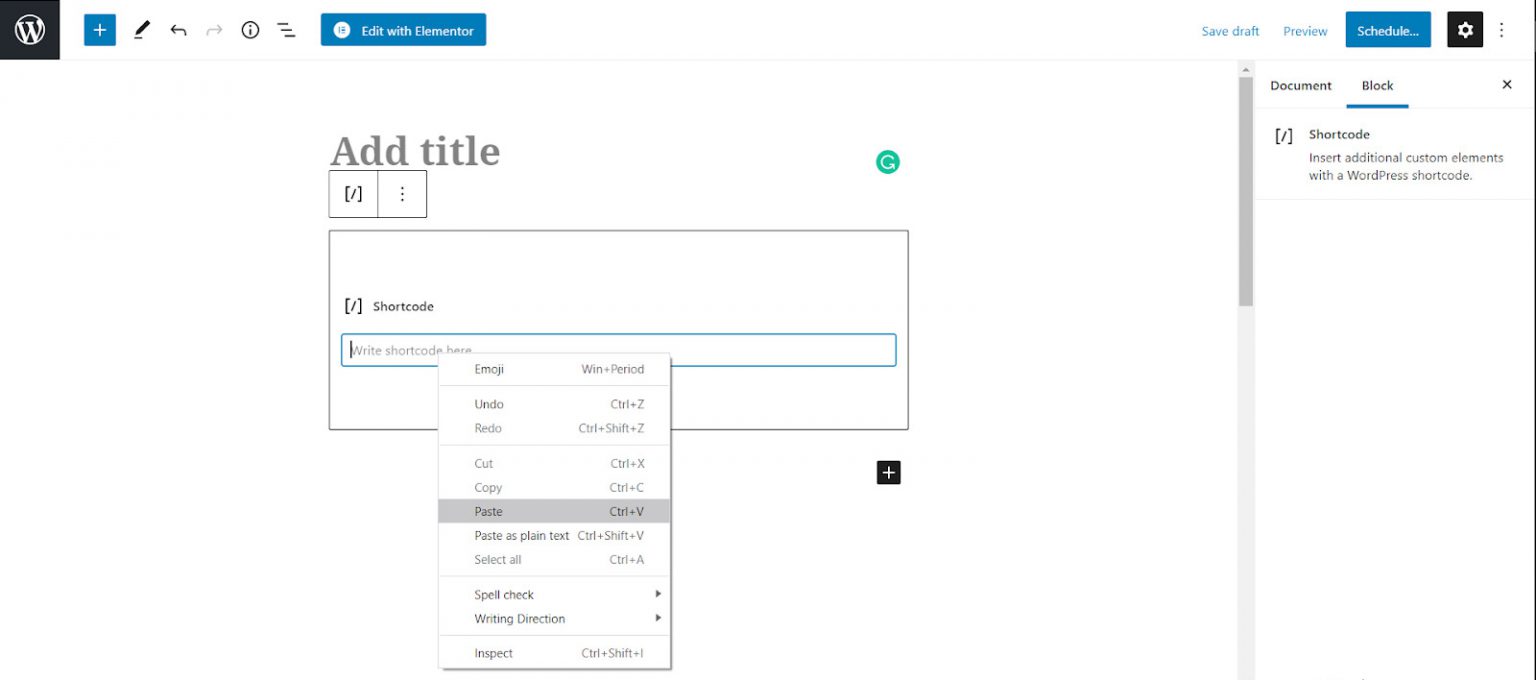This screenshot has height=680, width=1536.
Task: Open the content info details icon
Action: point(250,30)
